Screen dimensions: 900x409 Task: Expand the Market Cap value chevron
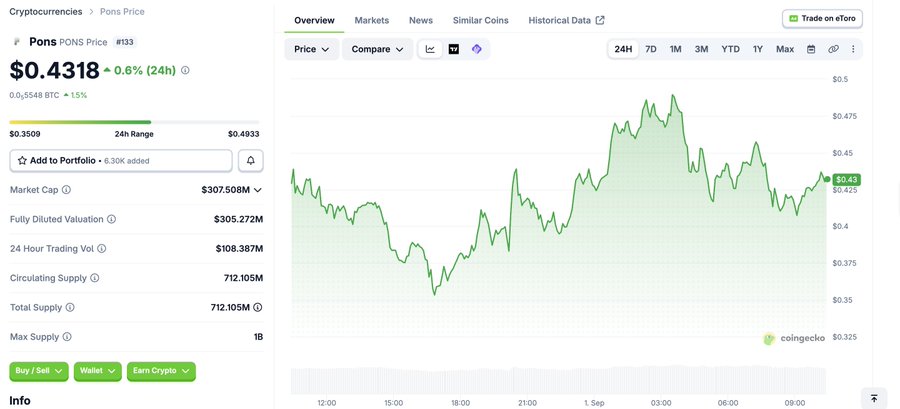click(258, 190)
